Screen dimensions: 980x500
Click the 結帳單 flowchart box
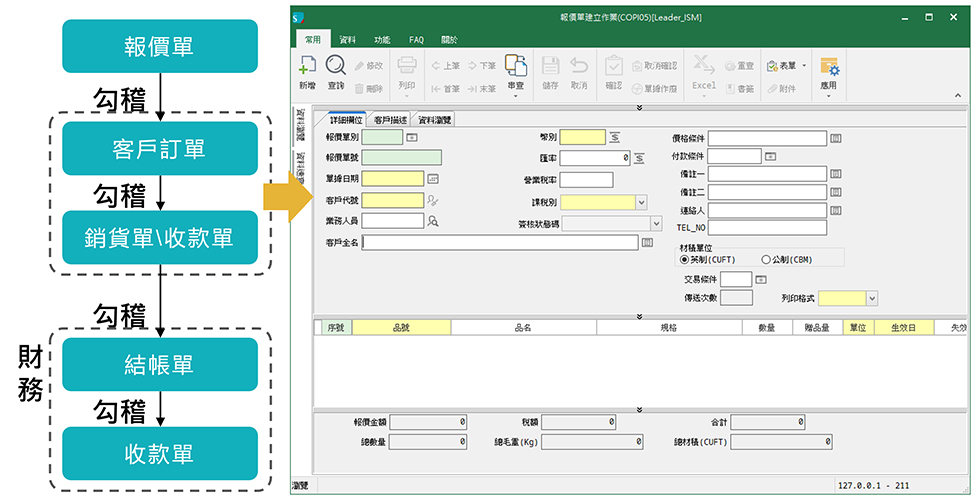[x=159, y=365]
